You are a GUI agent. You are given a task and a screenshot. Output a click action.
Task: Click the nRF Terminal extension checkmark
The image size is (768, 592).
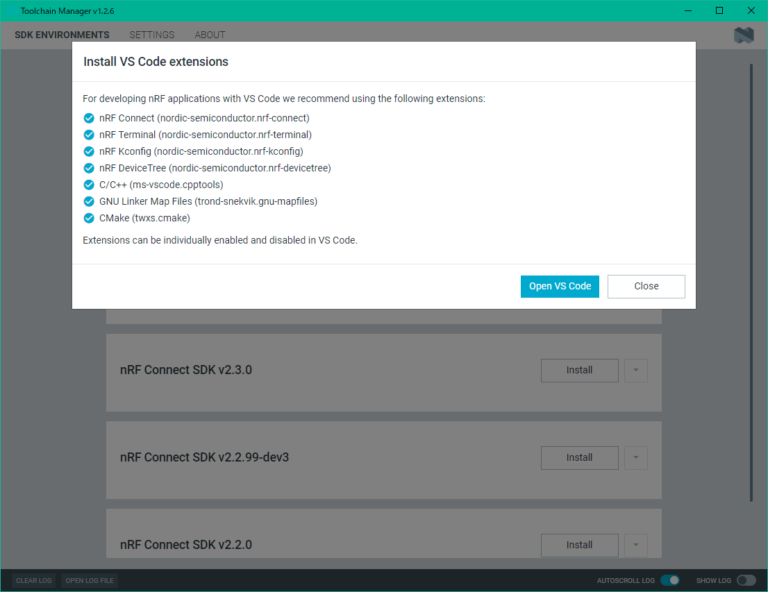pos(89,135)
